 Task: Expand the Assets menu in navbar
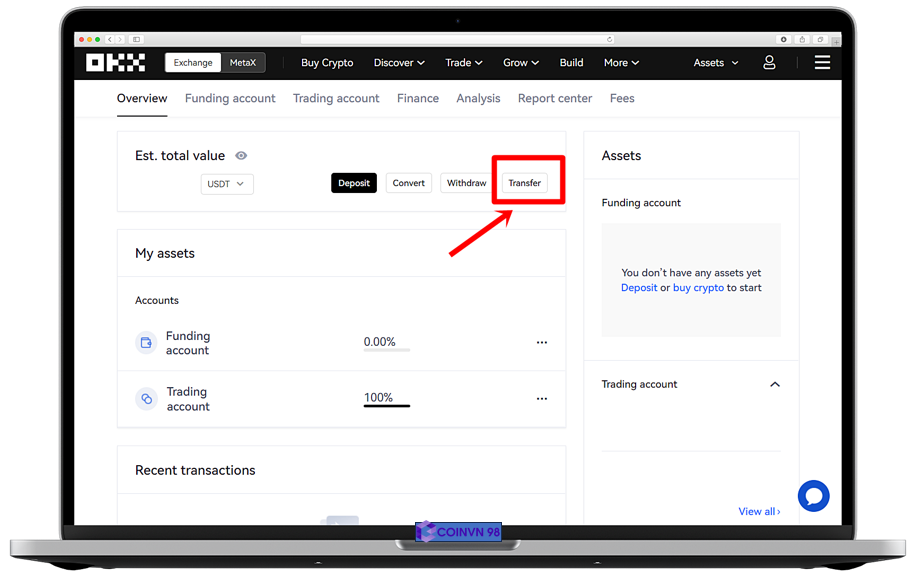coord(716,63)
